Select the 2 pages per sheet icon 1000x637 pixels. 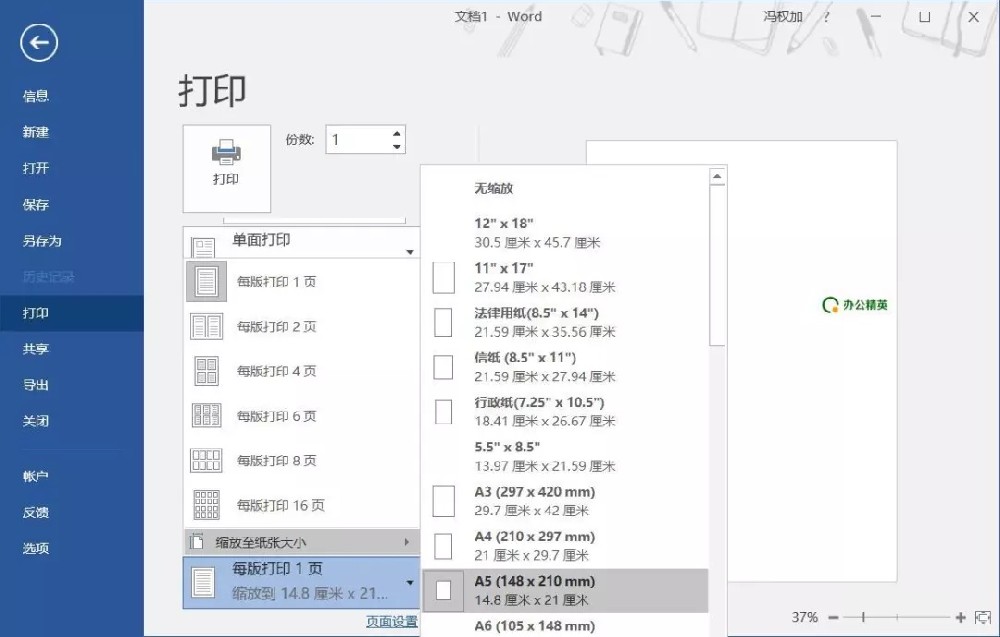205,326
